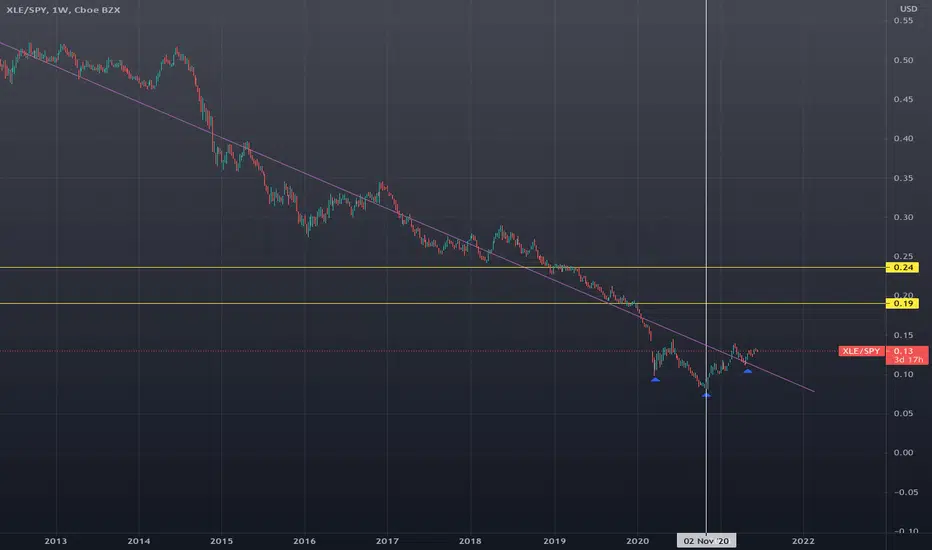932x550 pixels.
Task: Click the 2017 label on the time axis
Action: click(387, 540)
